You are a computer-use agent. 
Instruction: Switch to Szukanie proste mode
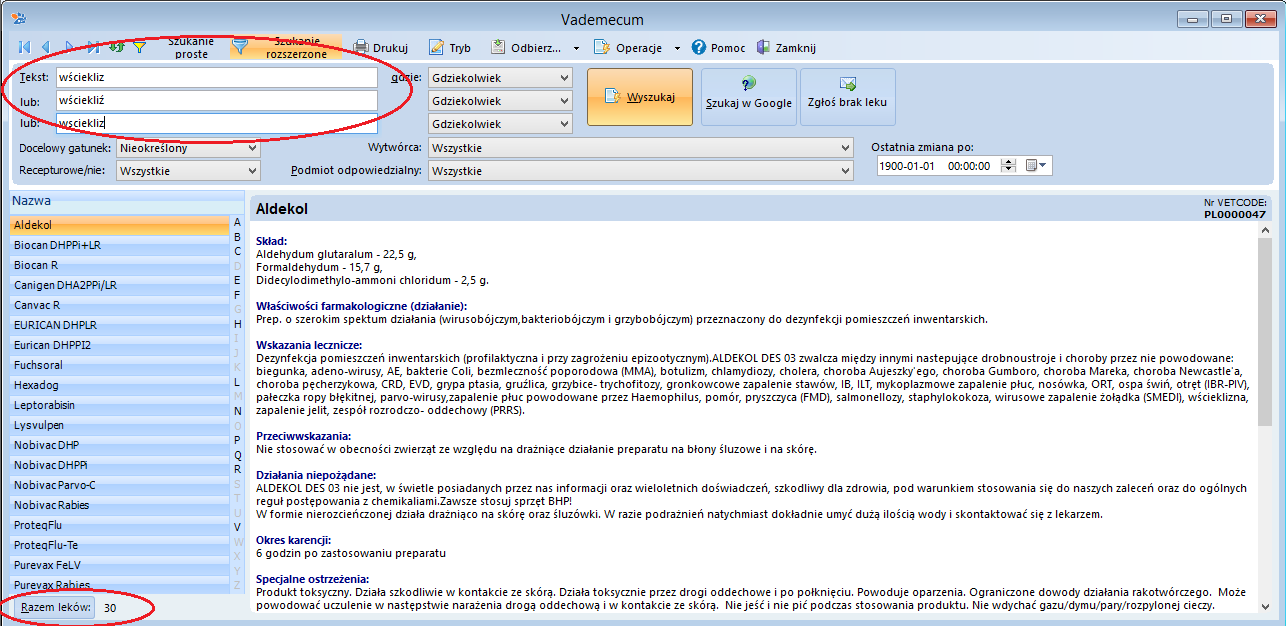[192, 47]
